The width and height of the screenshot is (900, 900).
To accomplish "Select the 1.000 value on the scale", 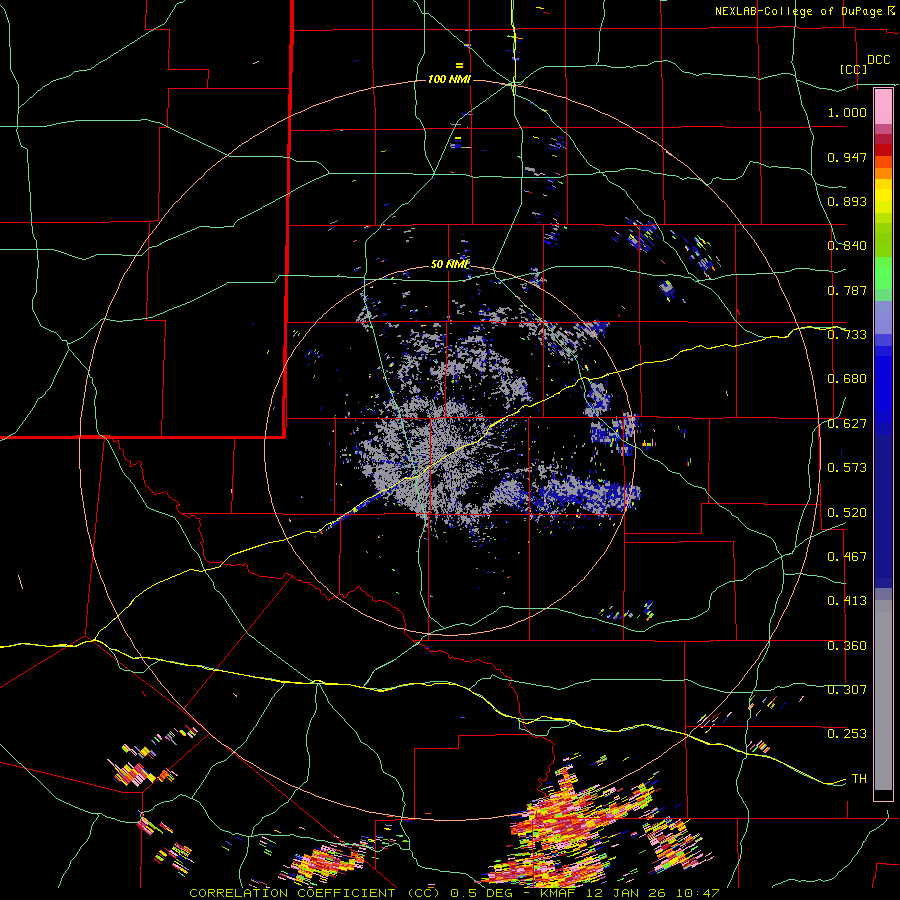I will tap(847, 112).
